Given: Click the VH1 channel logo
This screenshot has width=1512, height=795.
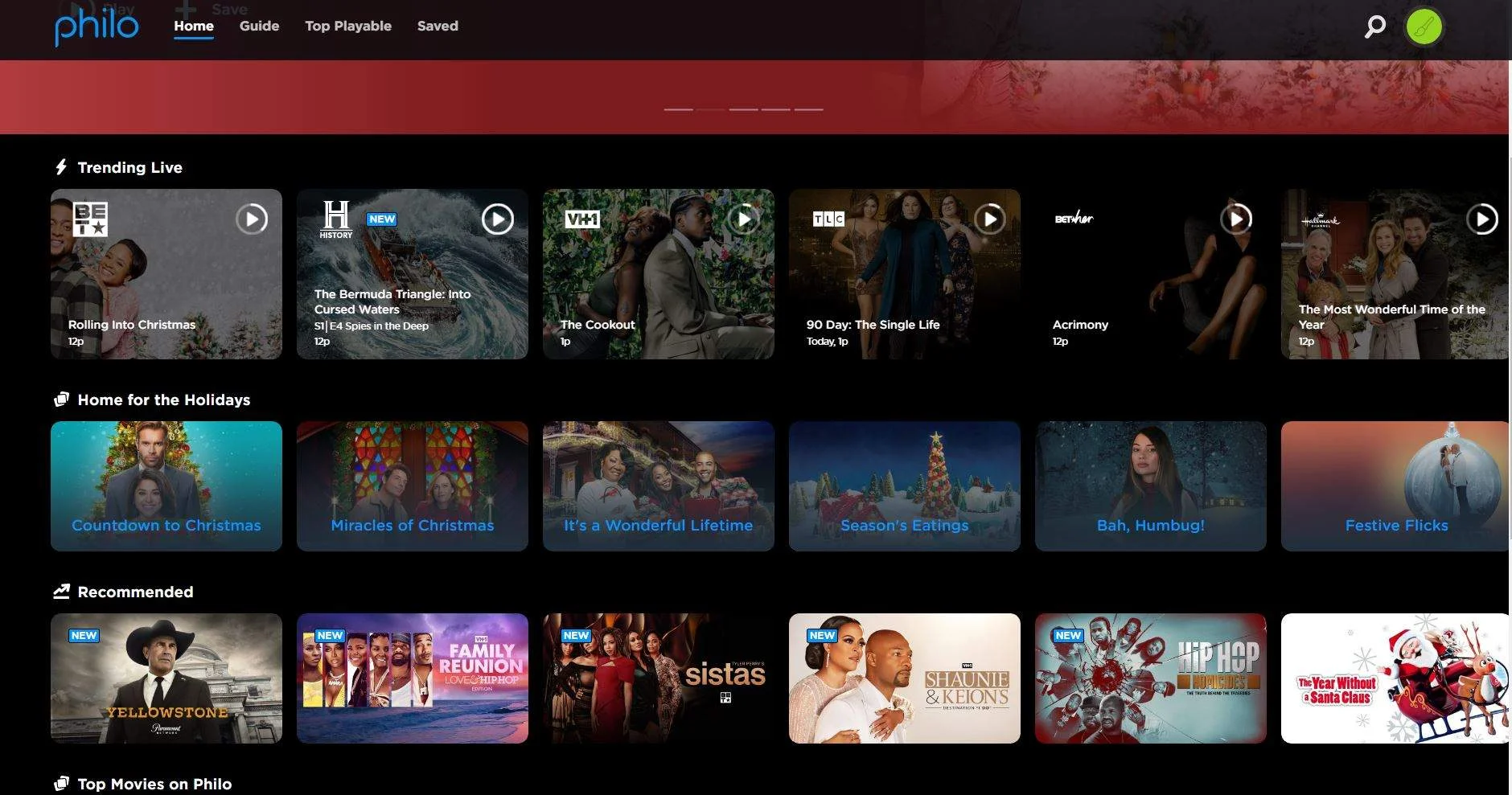Looking at the screenshot, I should point(582,219).
